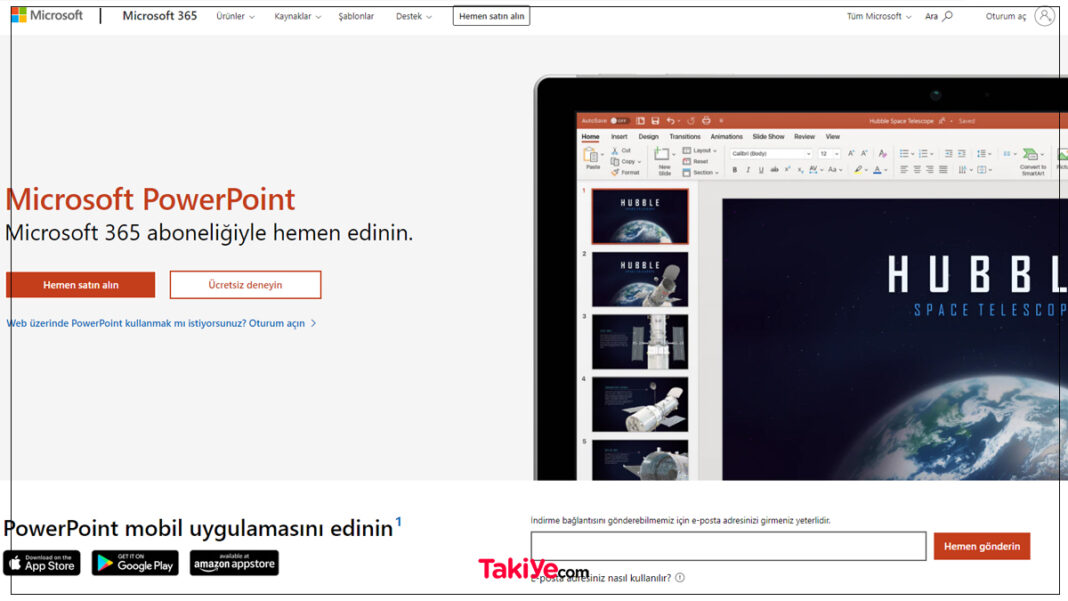Click the Clear Formatting icon in the ribbon
The height and width of the screenshot is (601, 1068).
tap(883, 154)
